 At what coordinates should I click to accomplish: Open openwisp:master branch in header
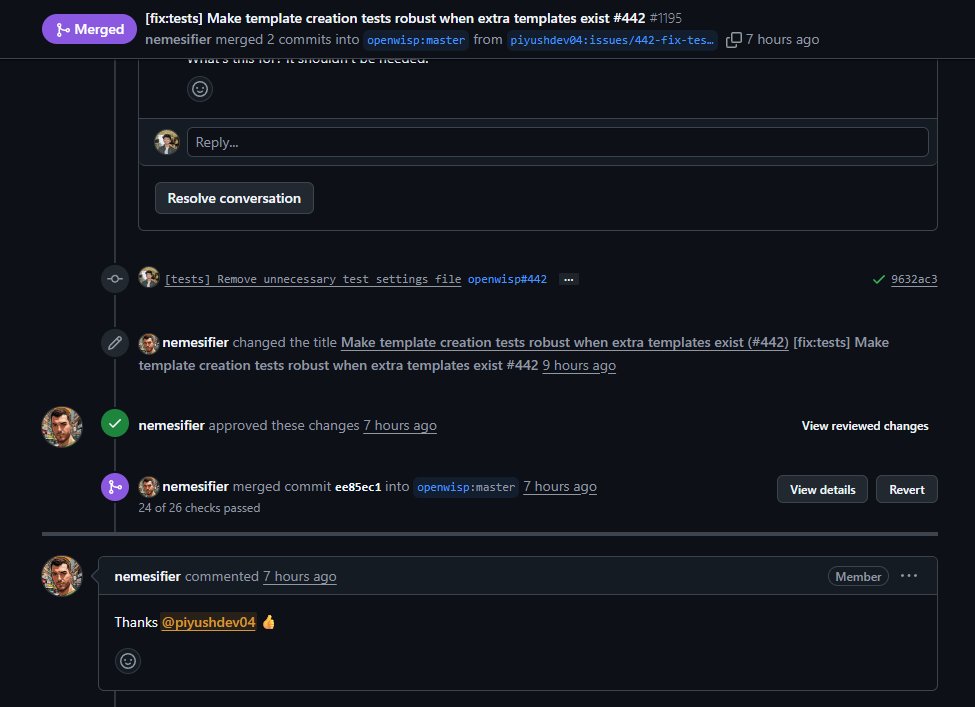[415, 40]
